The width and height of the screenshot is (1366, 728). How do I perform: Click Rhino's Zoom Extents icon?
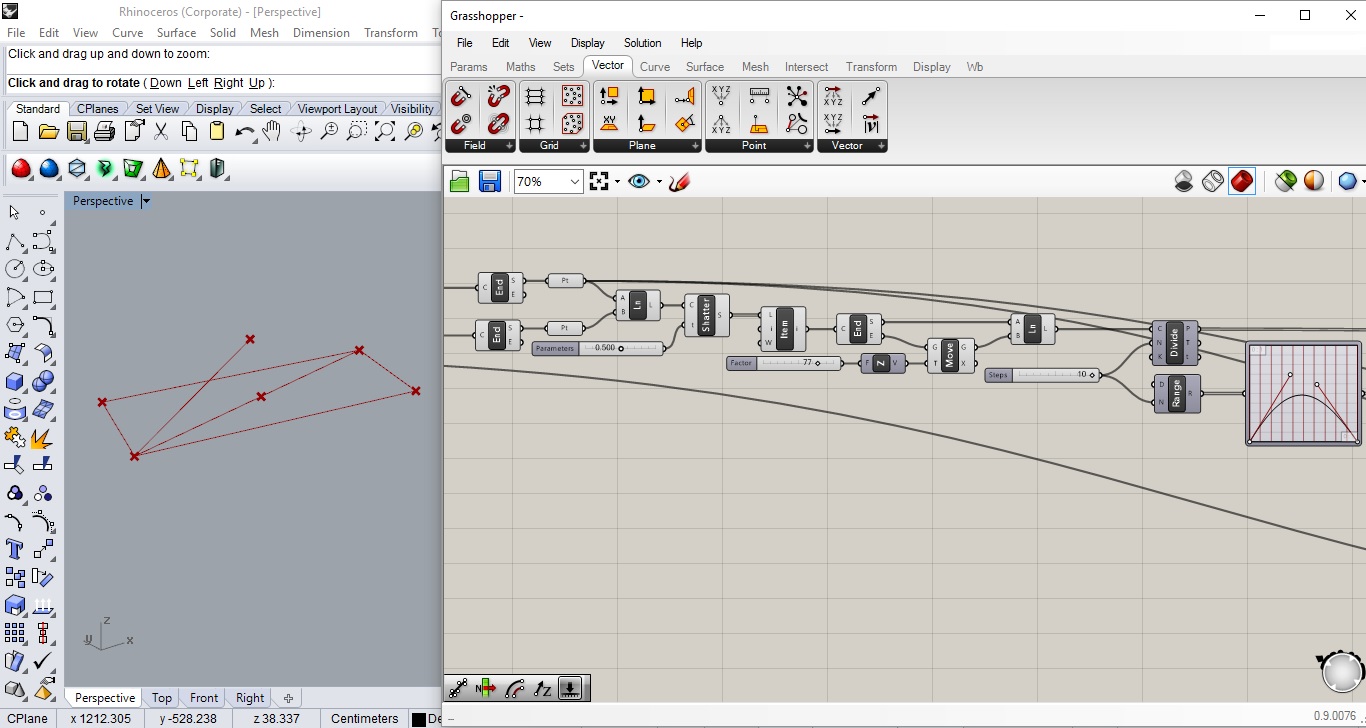tap(385, 131)
